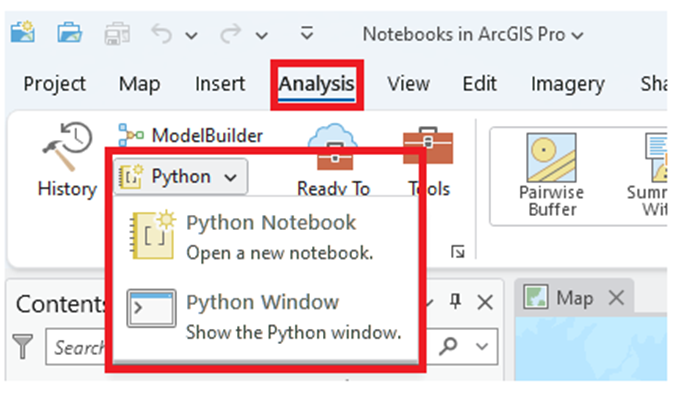Close the Contents pane

tap(485, 302)
